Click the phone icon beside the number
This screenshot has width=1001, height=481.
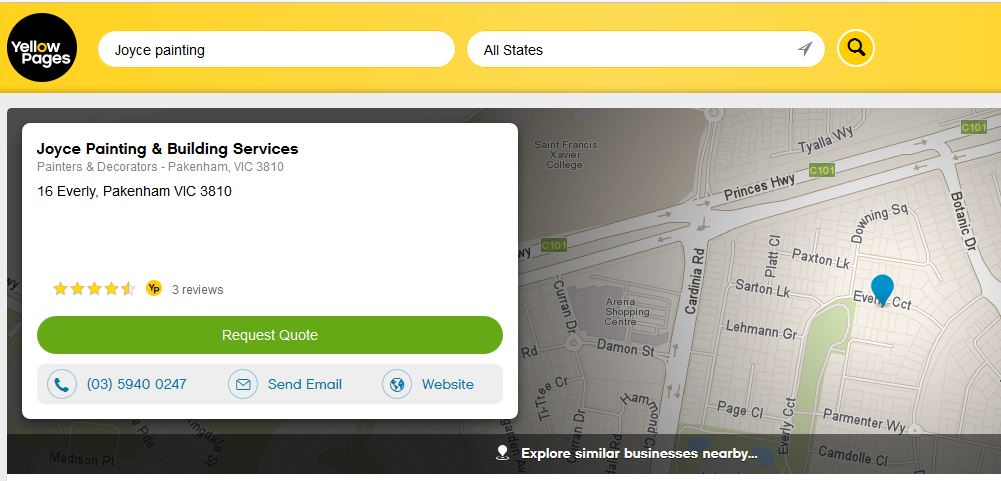62,385
